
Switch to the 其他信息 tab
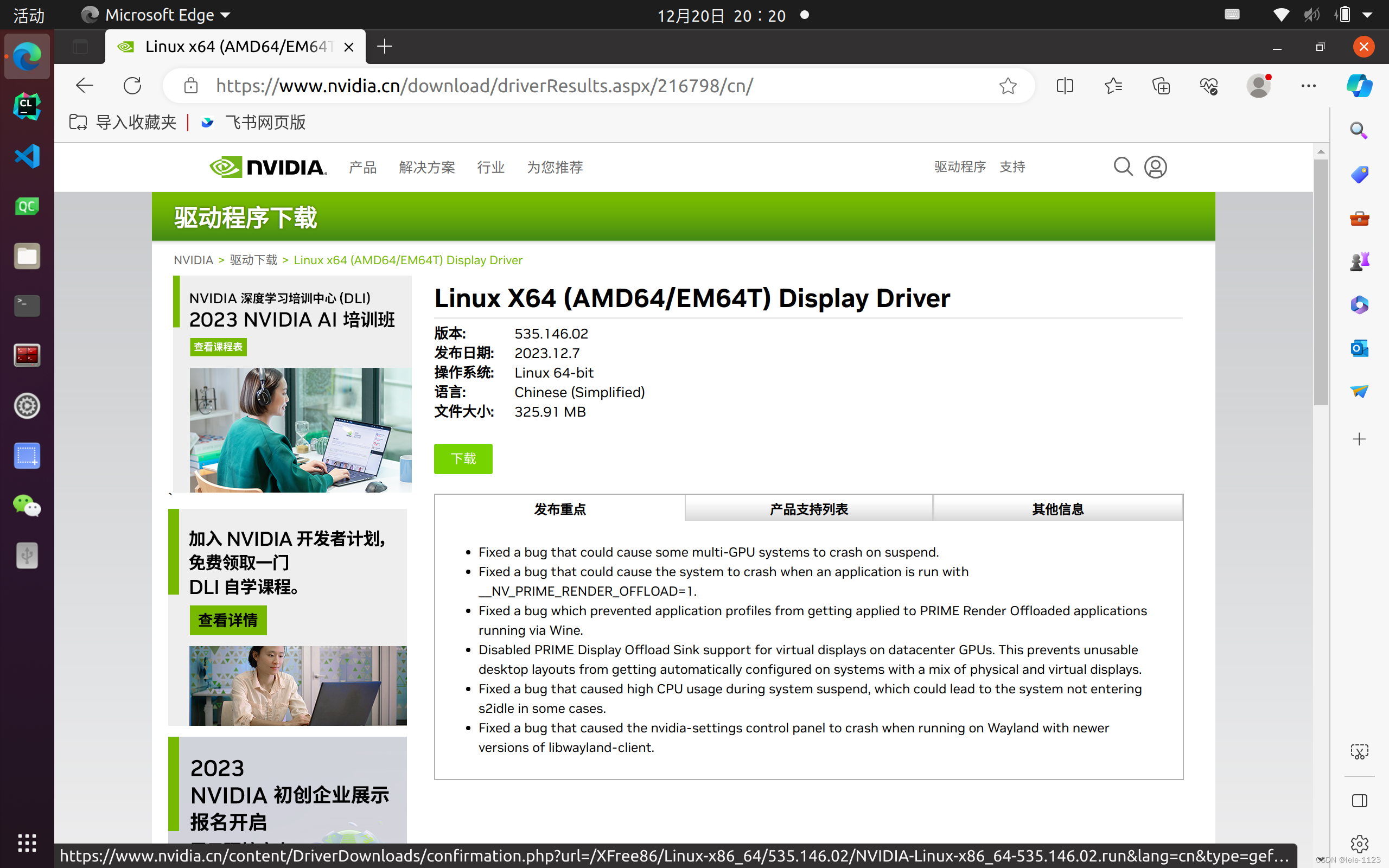point(1057,509)
